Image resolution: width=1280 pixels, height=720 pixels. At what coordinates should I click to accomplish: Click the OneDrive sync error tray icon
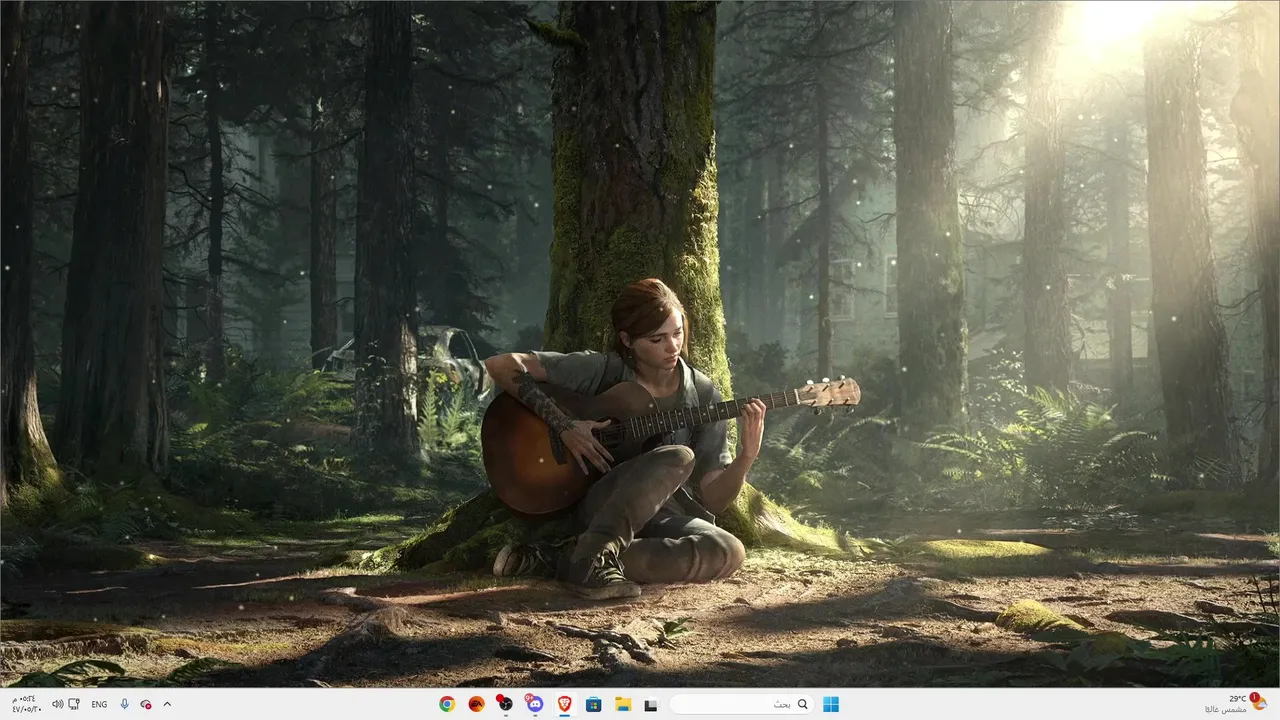[146, 704]
